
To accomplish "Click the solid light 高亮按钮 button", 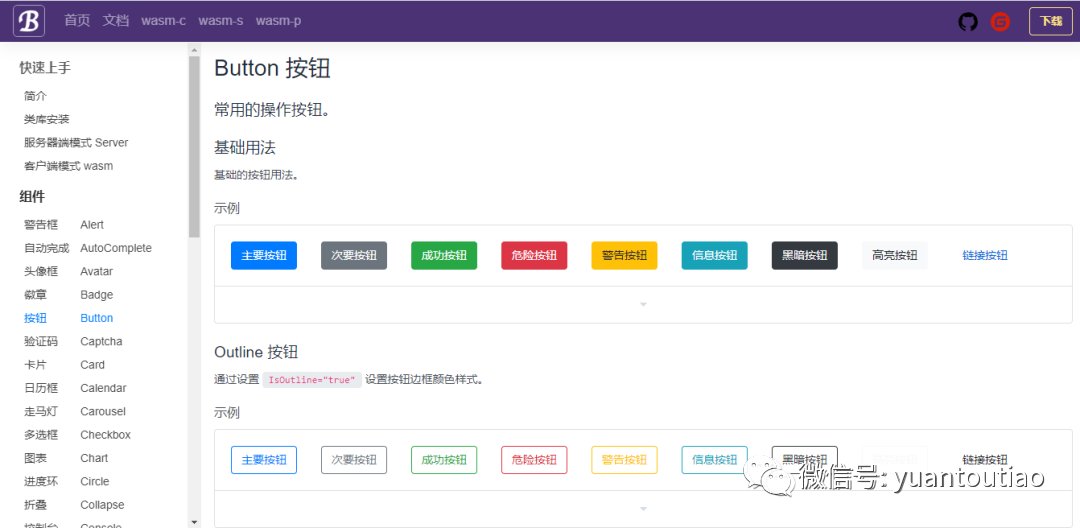I will [895, 255].
